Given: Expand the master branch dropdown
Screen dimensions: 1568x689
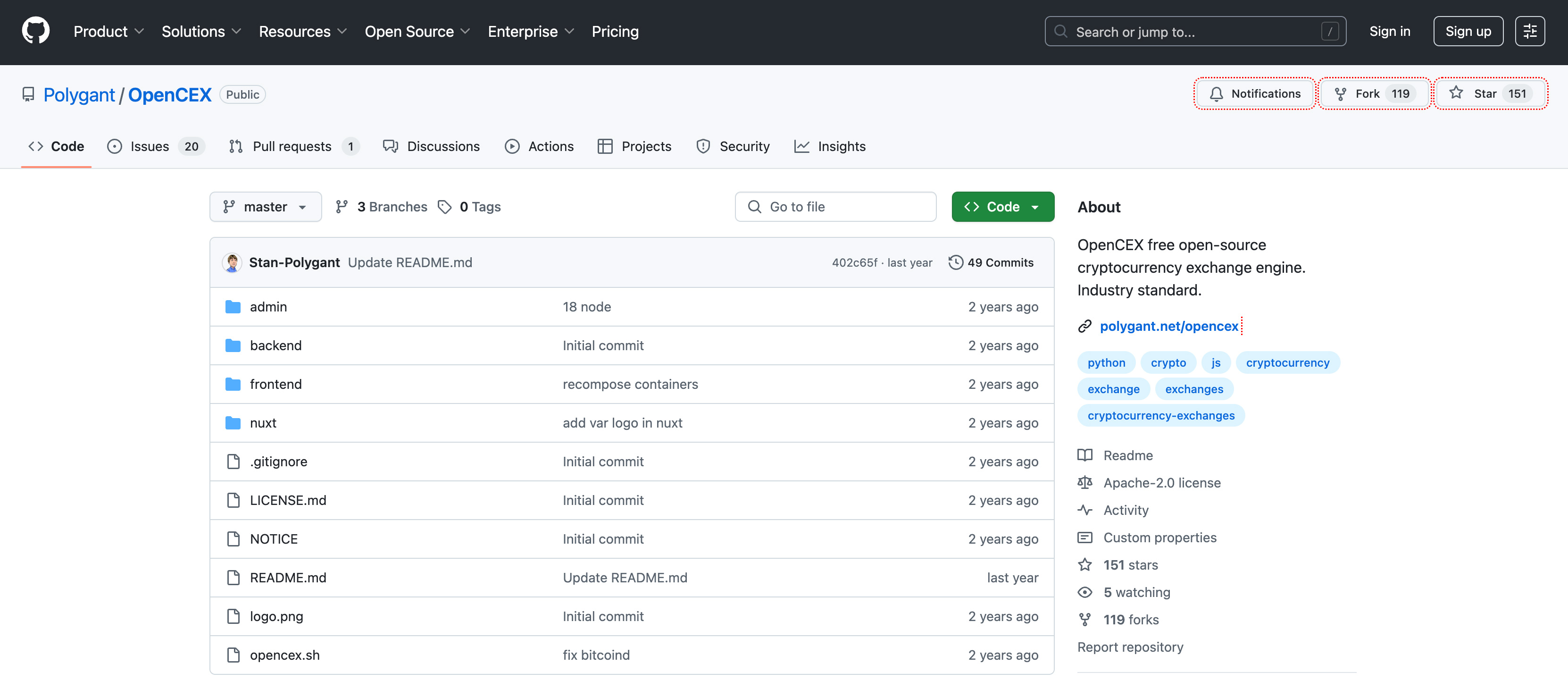Looking at the screenshot, I should 266,207.
